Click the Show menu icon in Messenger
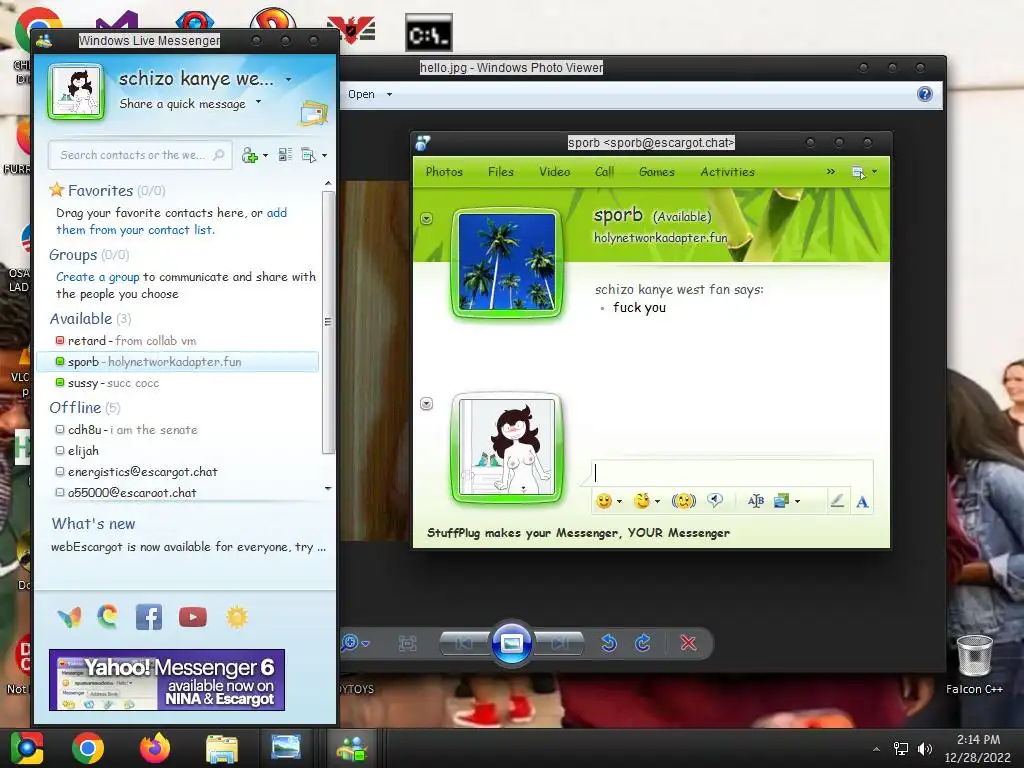 [309, 155]
